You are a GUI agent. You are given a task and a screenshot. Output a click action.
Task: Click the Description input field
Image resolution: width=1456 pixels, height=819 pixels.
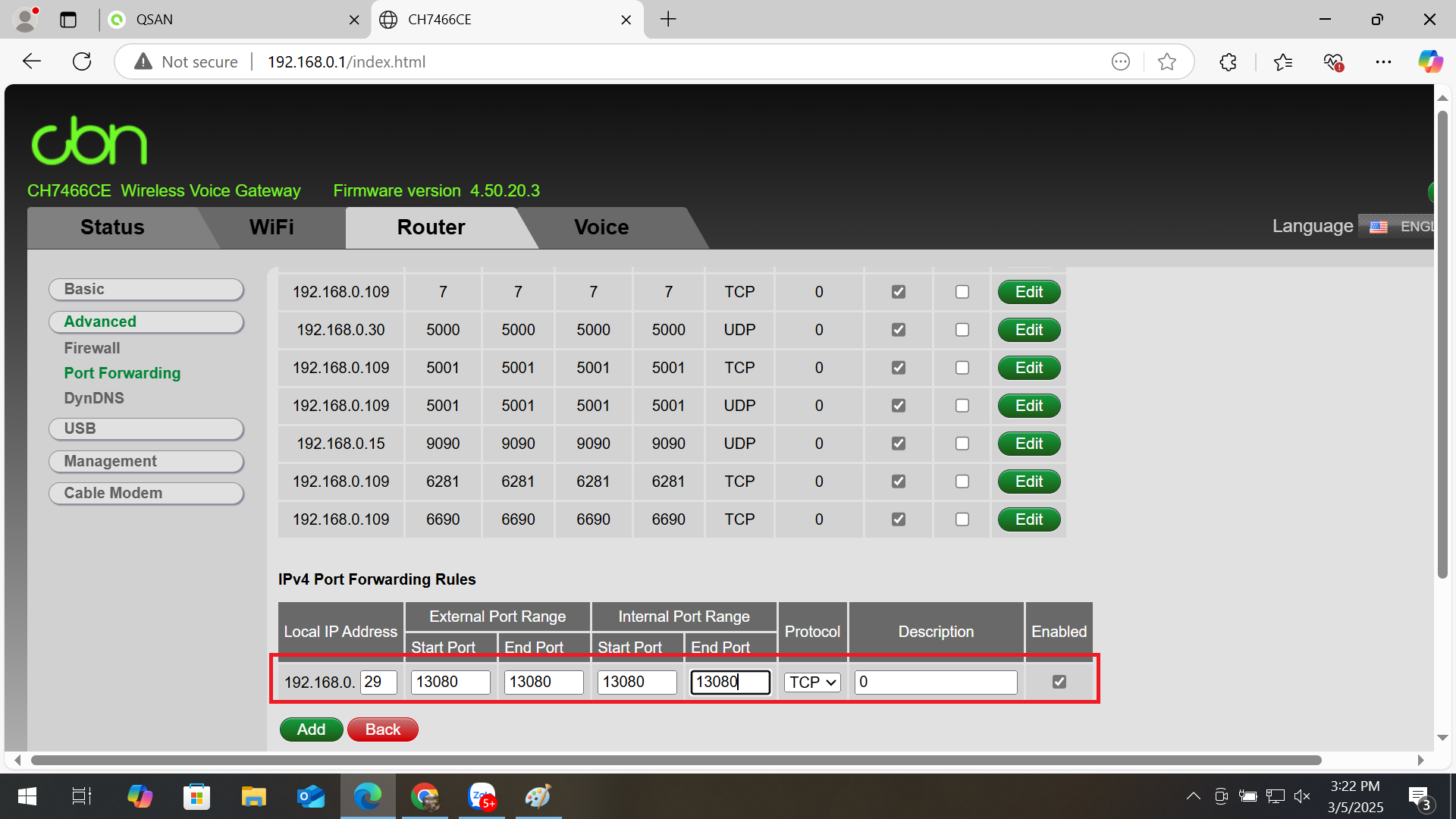click(935, 682)
